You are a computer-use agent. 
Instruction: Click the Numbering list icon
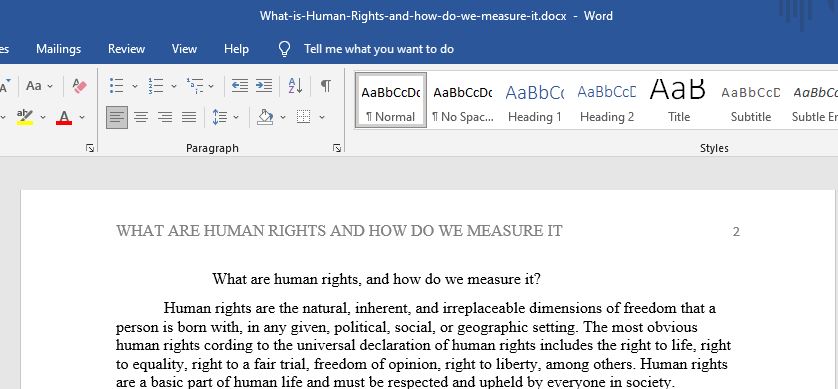pyautogui.click(x=156, y=85)
